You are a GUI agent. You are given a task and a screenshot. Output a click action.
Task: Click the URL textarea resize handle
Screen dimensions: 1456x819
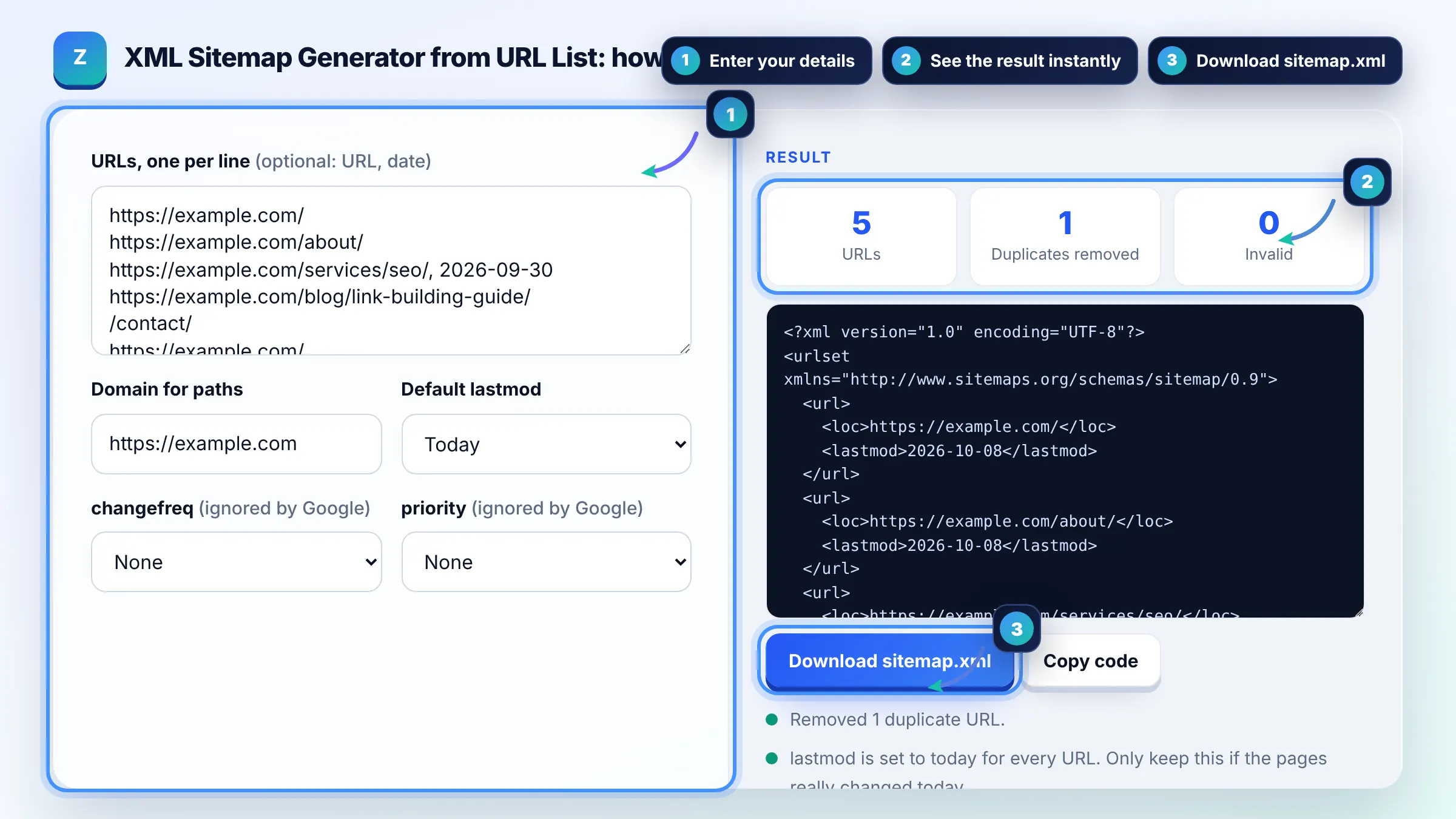pos(685,349)
